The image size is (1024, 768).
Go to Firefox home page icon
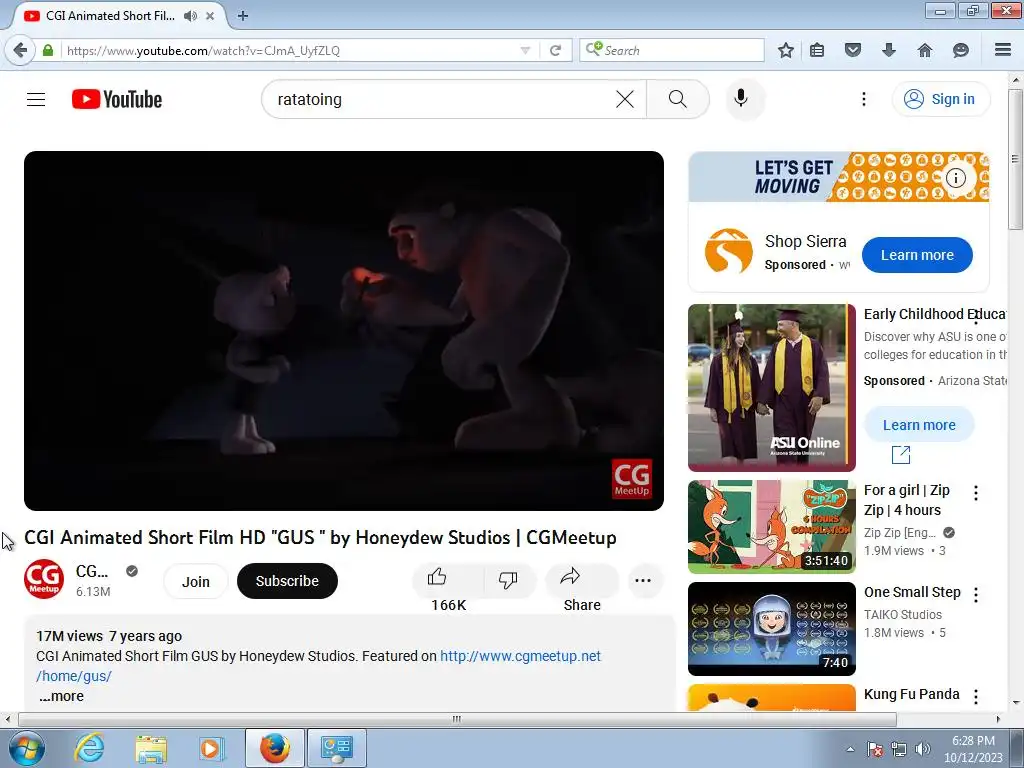tap(925, 50)
